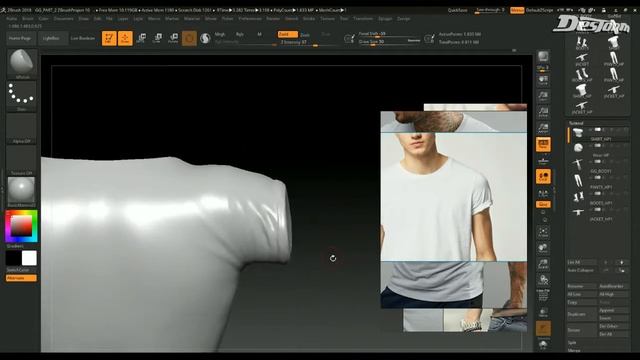Toggle the Edit mode button
640x360 pixels.
tap(109, 38)
